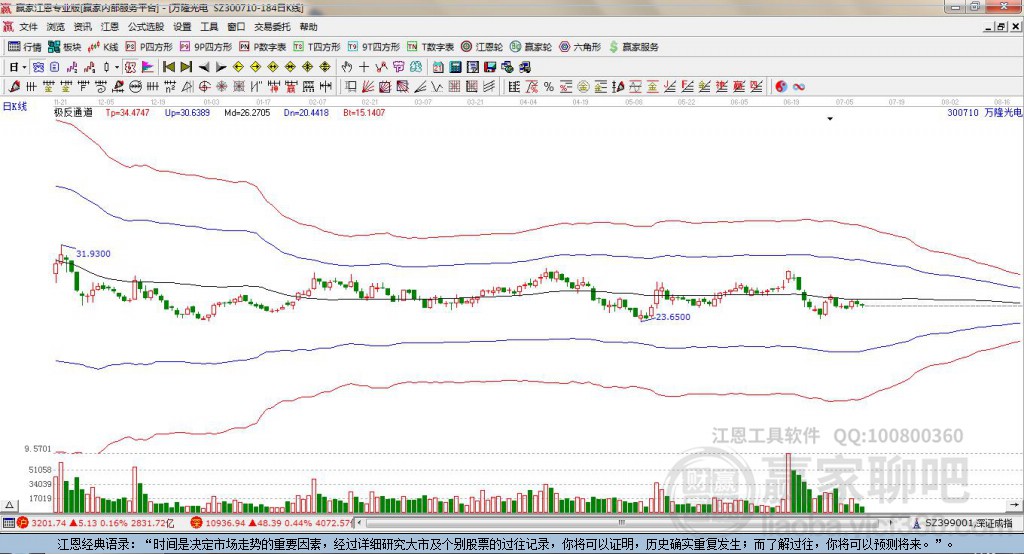Click the red target circle tool icon
1024x554 pixels.
(x=204, y=86)
